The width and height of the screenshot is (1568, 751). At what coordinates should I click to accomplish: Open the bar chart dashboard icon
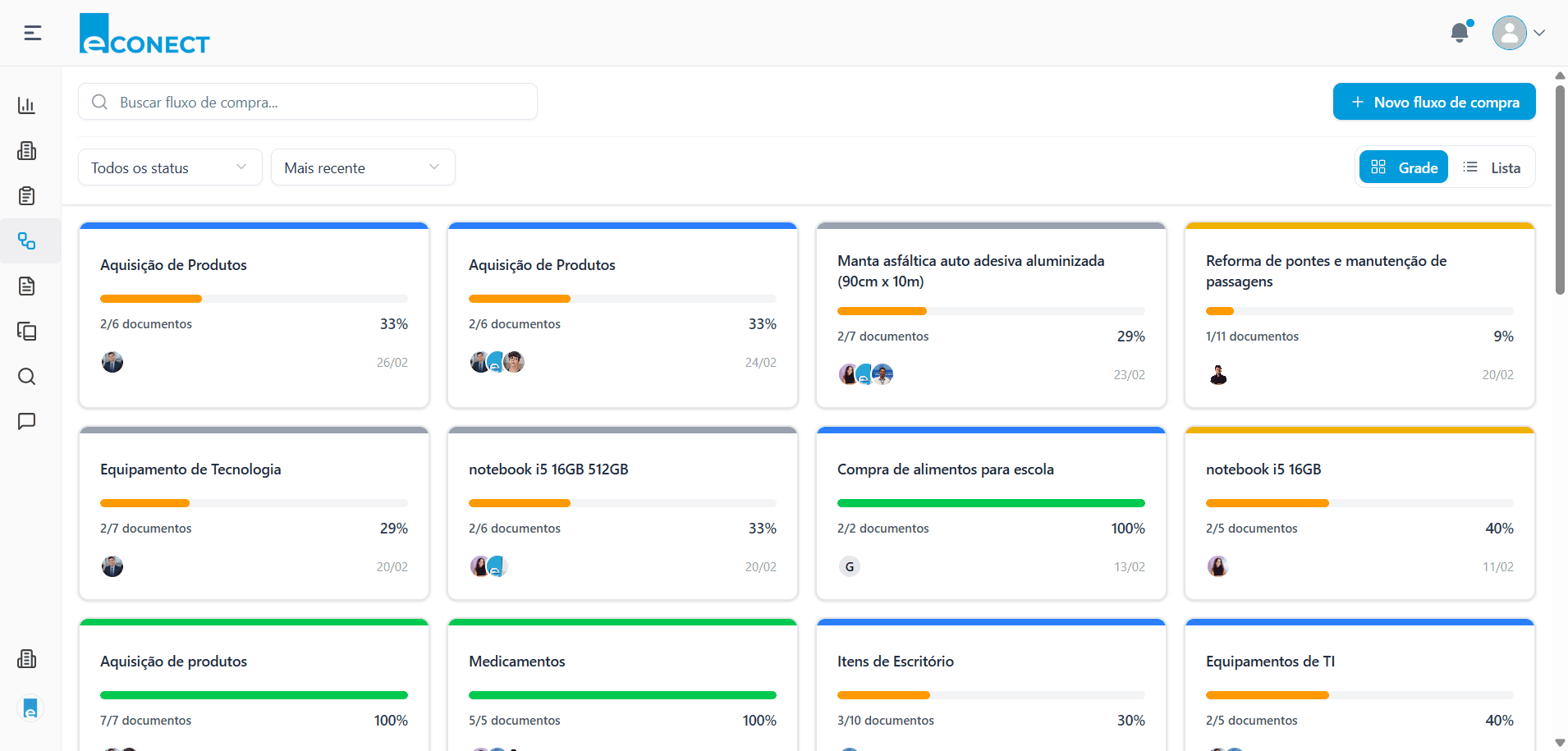click(x=27, y=105)
